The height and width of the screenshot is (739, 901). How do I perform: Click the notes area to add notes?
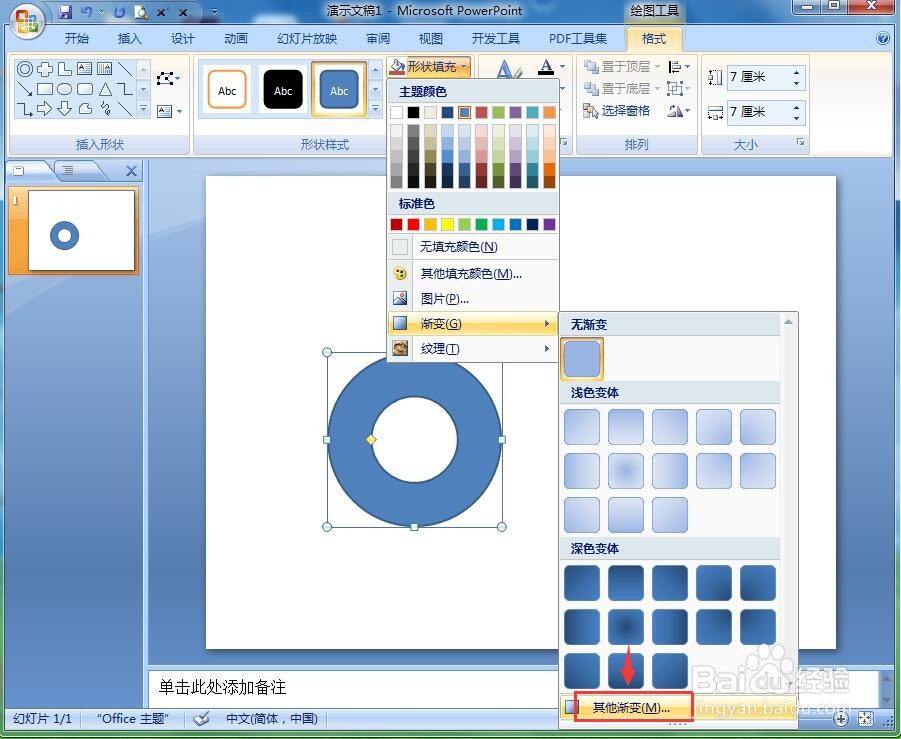(x=352, y=687)
